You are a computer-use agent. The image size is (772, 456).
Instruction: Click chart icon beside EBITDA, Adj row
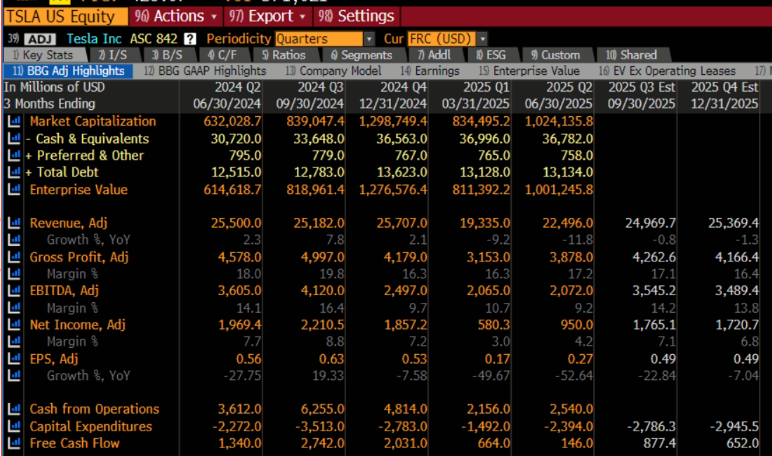[14, 291]
